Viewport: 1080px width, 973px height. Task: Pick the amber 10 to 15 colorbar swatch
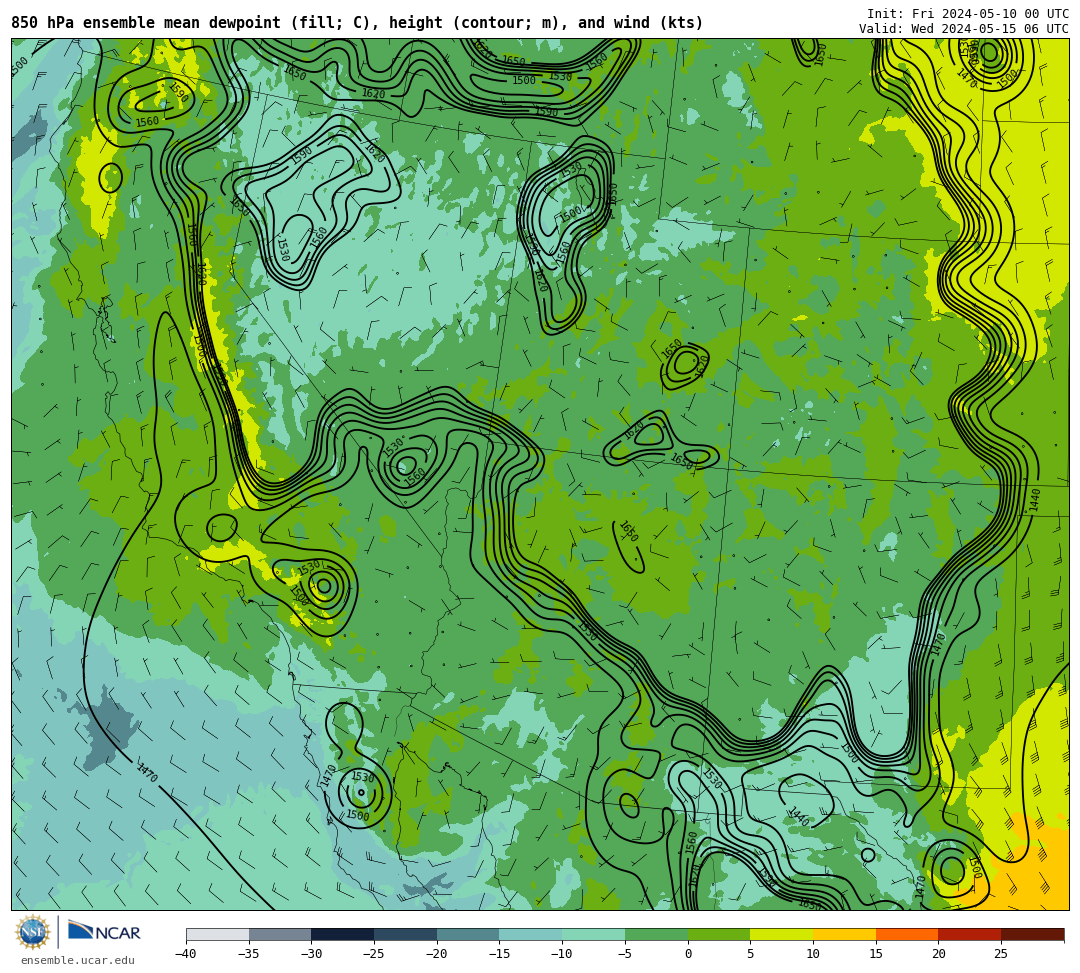click(844, 934)
